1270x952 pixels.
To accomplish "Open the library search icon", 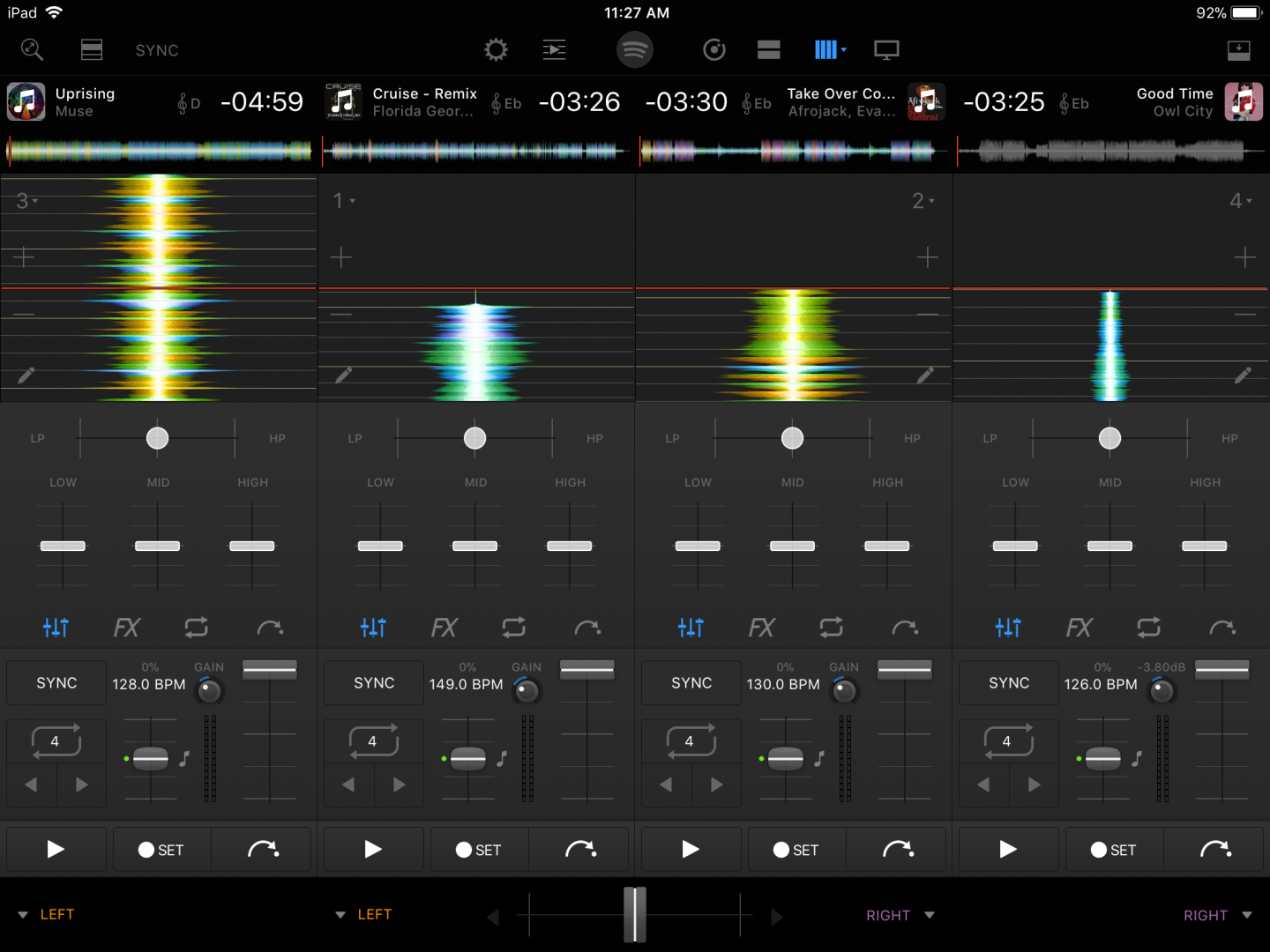I will coord(32,50).
